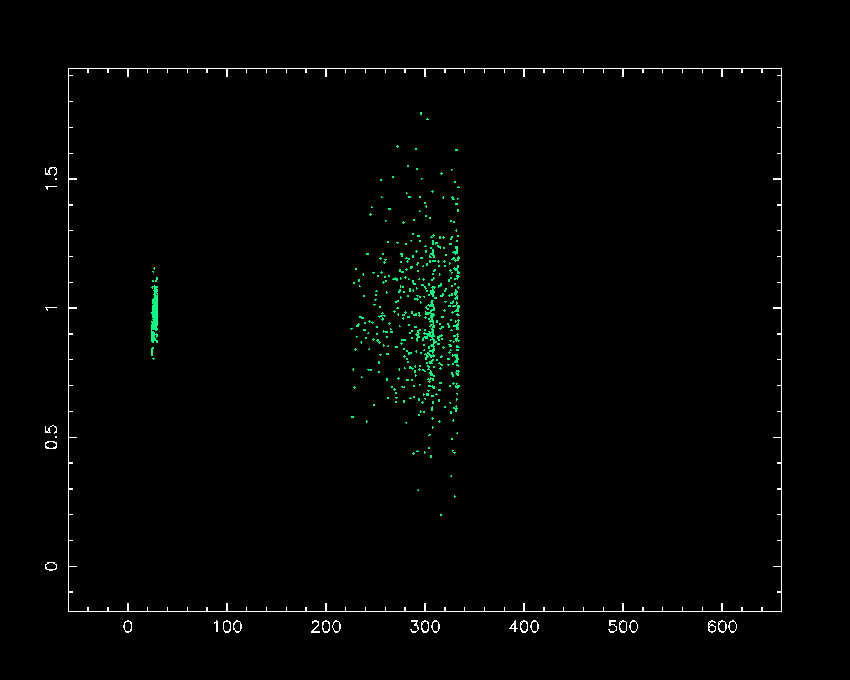Click the y-axis label 0.5
Image resolution: width=850 pixels, height=680 pixels.
pyautogui.click(x=51, y=437)
